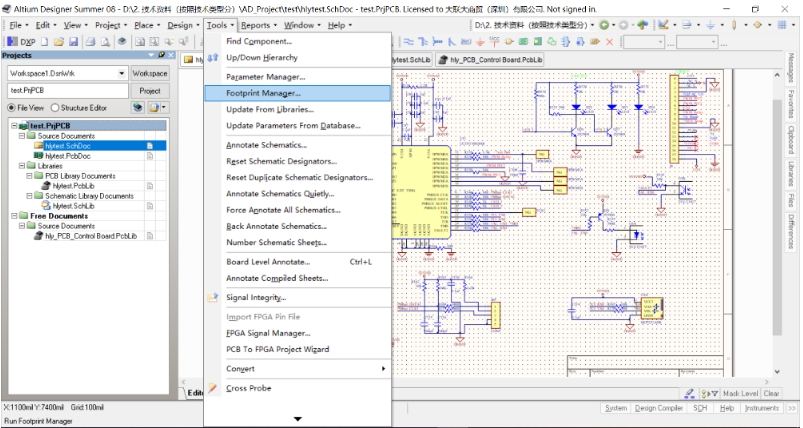803x428 pixels.
Task: Select the File View radio button
Action: pyautogui.click(x=11, y=108)
